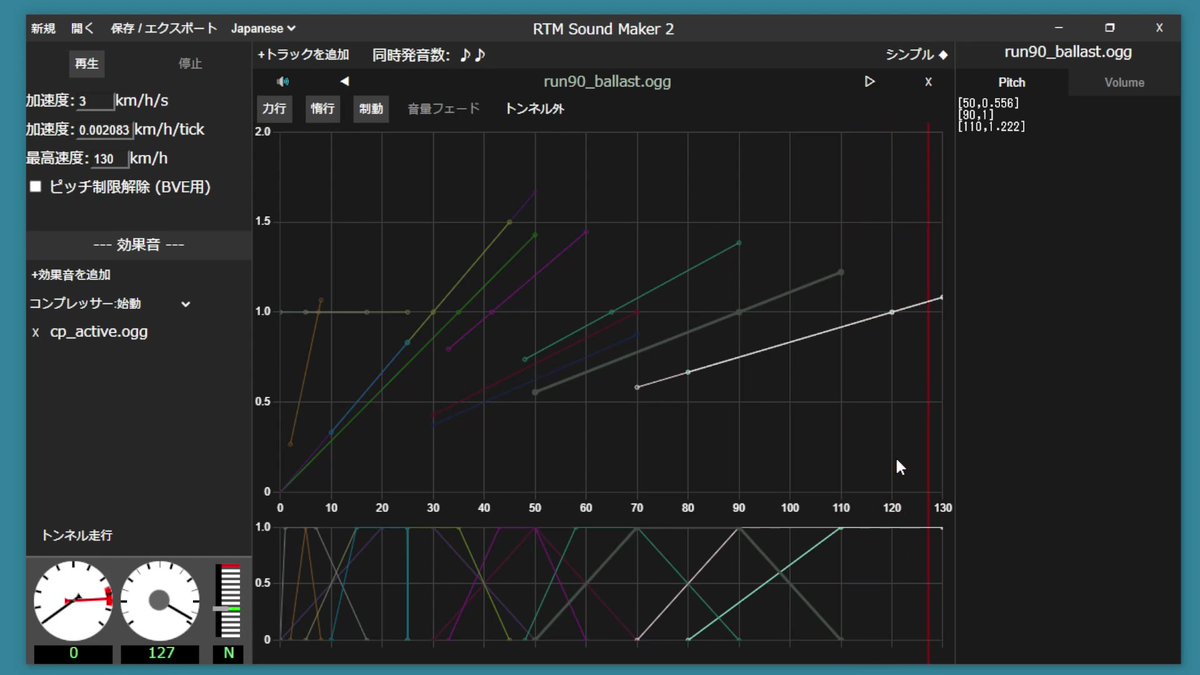Click the run90_ballast.ogg track title
The width and height of the screenshot is (1200, 675).
click(607, 82)
